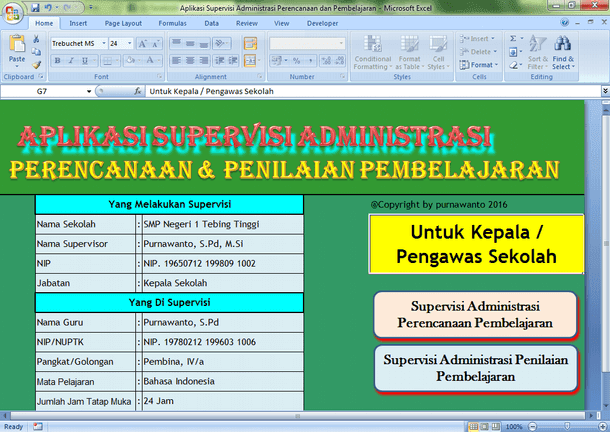The width and height of the screenshot is (610, 432).
Task: Apply Font Color letter A
Action: pyautogui.click(x=150, y=60)
